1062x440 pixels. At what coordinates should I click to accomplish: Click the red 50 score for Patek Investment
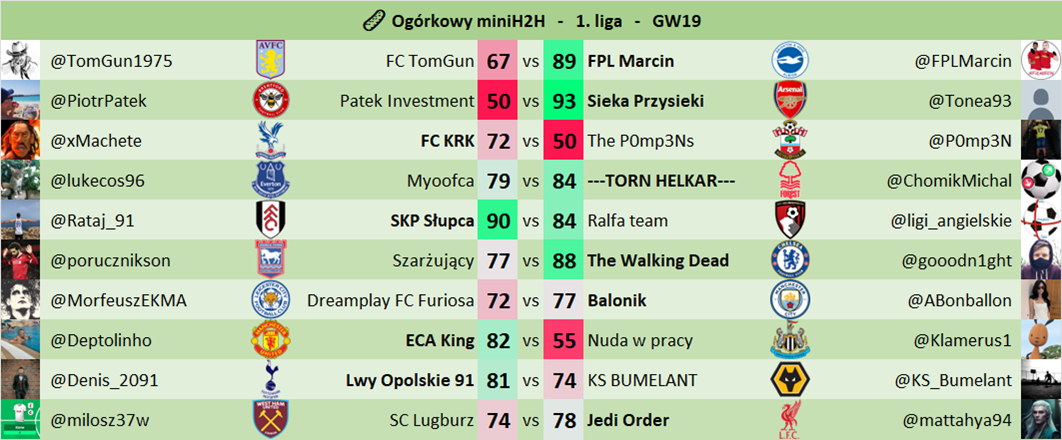pos(498,101)
